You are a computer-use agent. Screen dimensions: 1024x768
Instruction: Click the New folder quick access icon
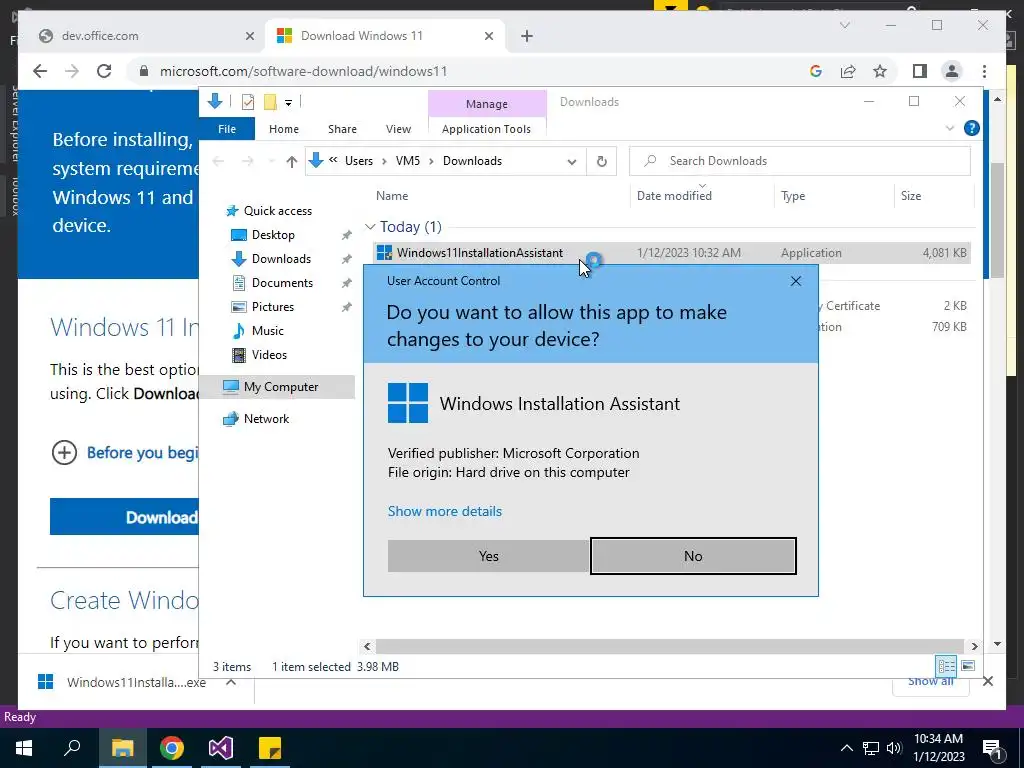[270, 102]
